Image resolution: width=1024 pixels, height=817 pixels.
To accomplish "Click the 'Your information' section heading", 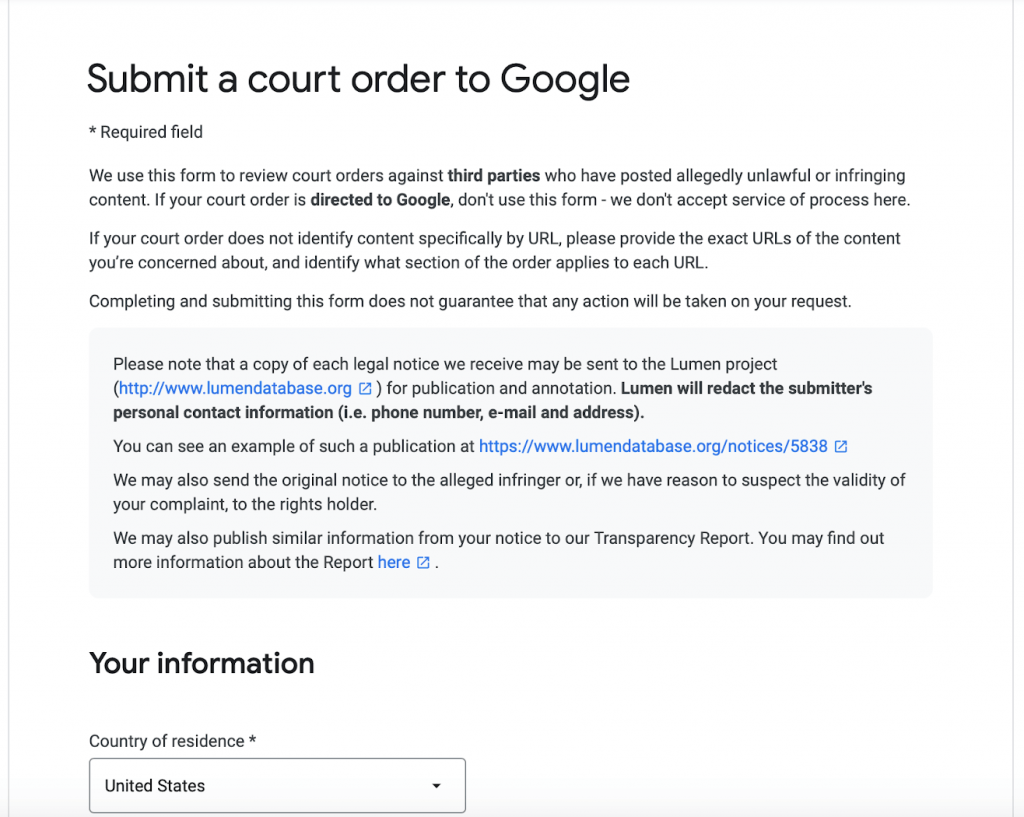I will point(201,662).
